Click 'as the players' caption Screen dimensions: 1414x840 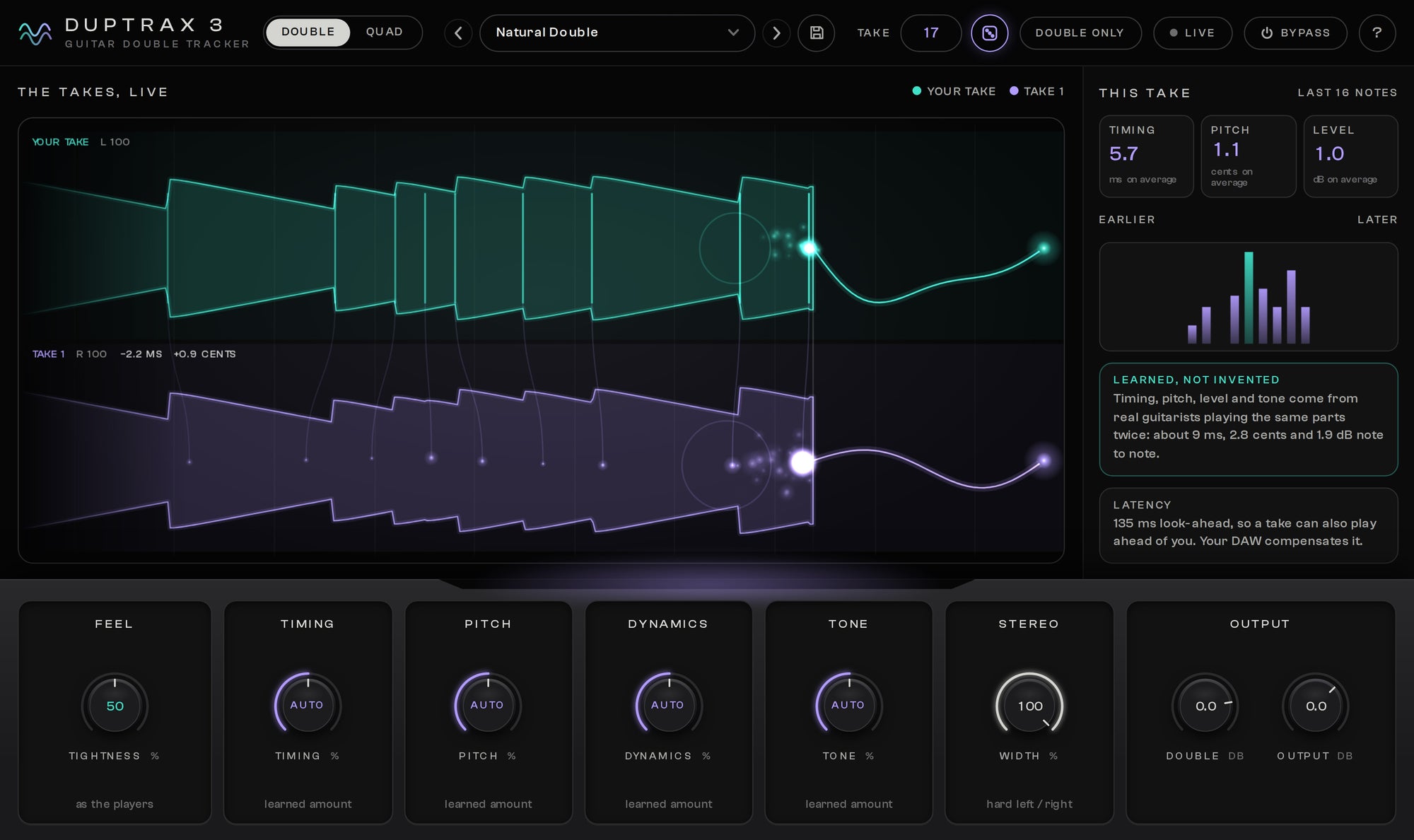(x=115, y=804)
